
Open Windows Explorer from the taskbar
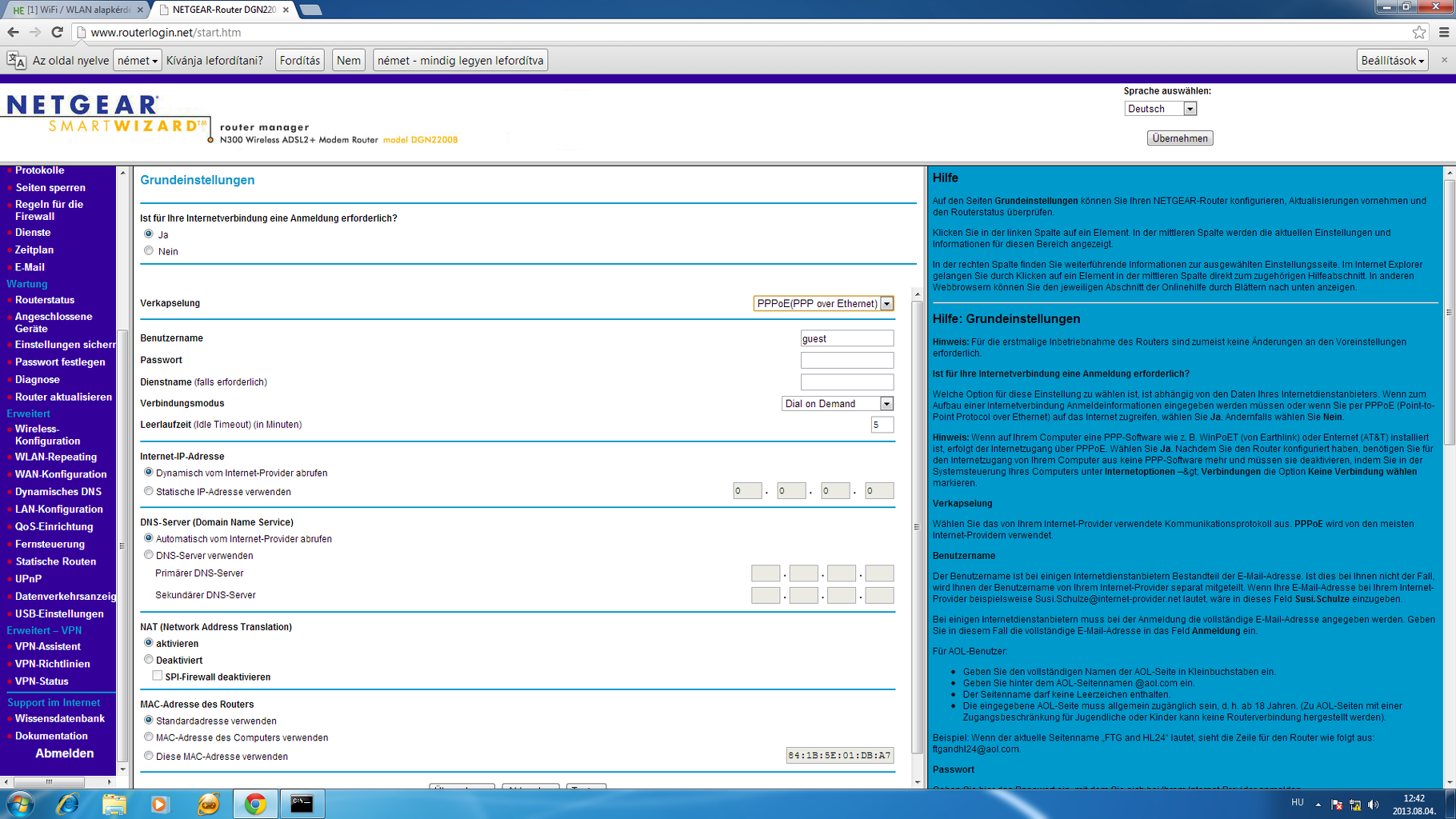click(x=114, y=804)
